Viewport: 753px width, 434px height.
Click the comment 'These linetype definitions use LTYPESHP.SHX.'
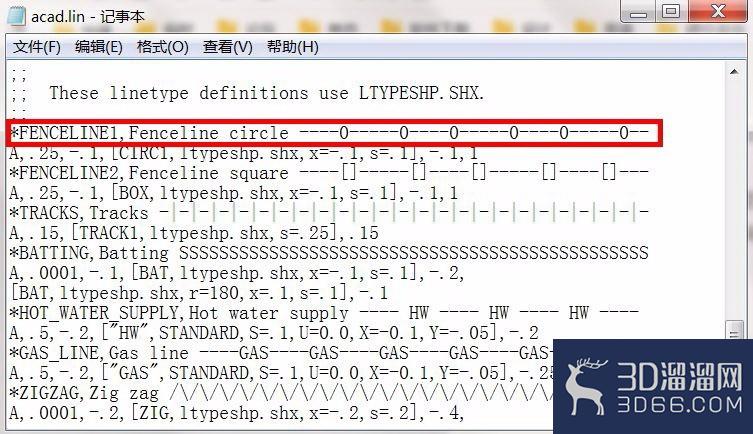(x=267, y=93)
